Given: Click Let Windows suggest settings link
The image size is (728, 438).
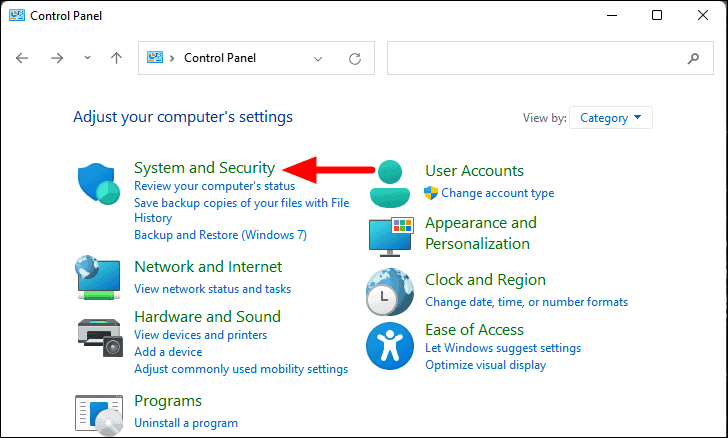Looking at the screenshot, I should pos(503,348).
